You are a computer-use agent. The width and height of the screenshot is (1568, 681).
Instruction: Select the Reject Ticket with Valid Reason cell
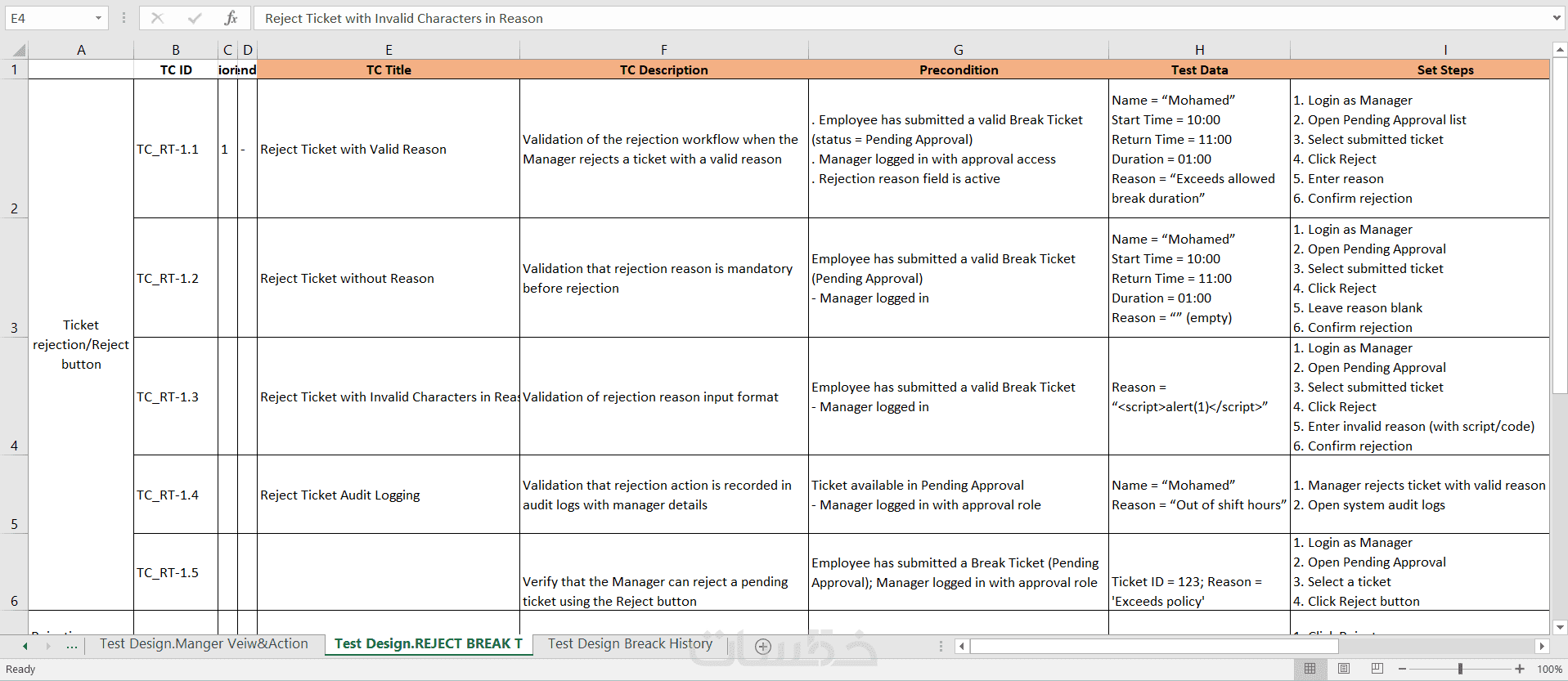pyautogui.click(x=389, y=149)
